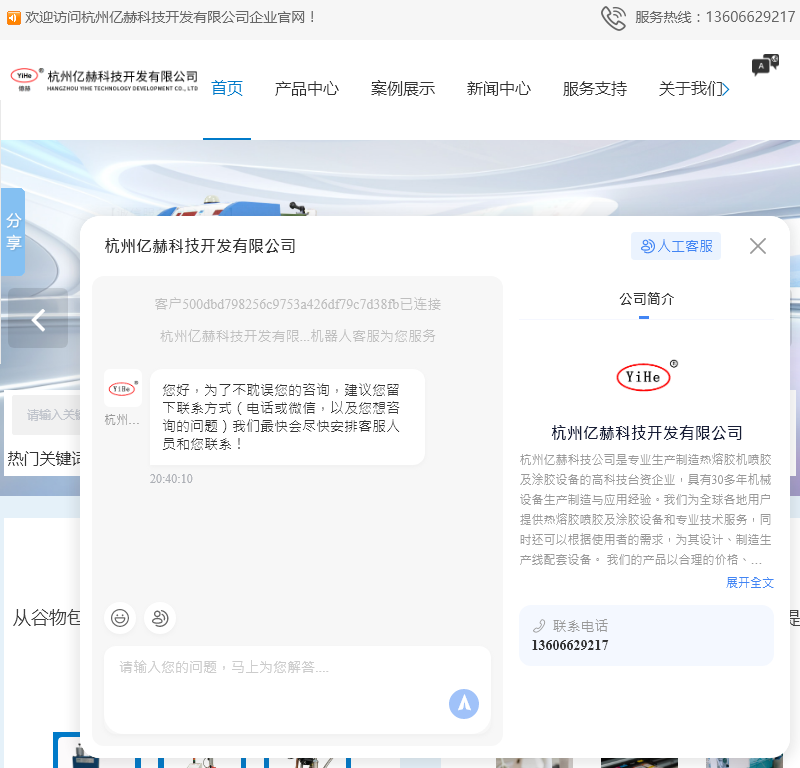The image size is (800, 768).
Task: Click the chat dialog title 杭州亿赫科技开发有限公司
Action: [x=200, y=246]
